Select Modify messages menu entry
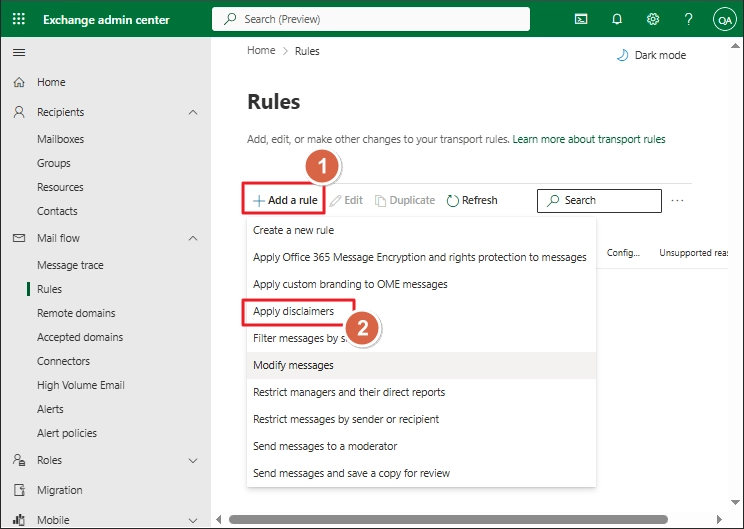Image resolution: width=744 pixels, height=529 pixels. [x=293, y=365]
